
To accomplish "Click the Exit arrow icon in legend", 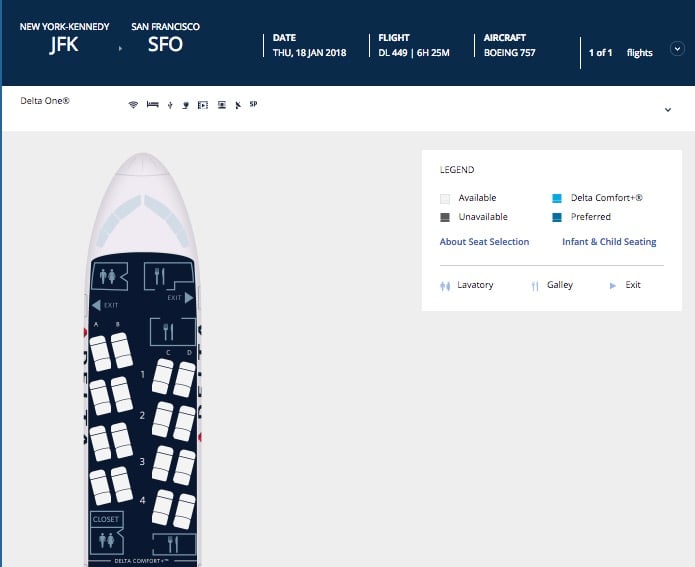I will pos(613,285).
